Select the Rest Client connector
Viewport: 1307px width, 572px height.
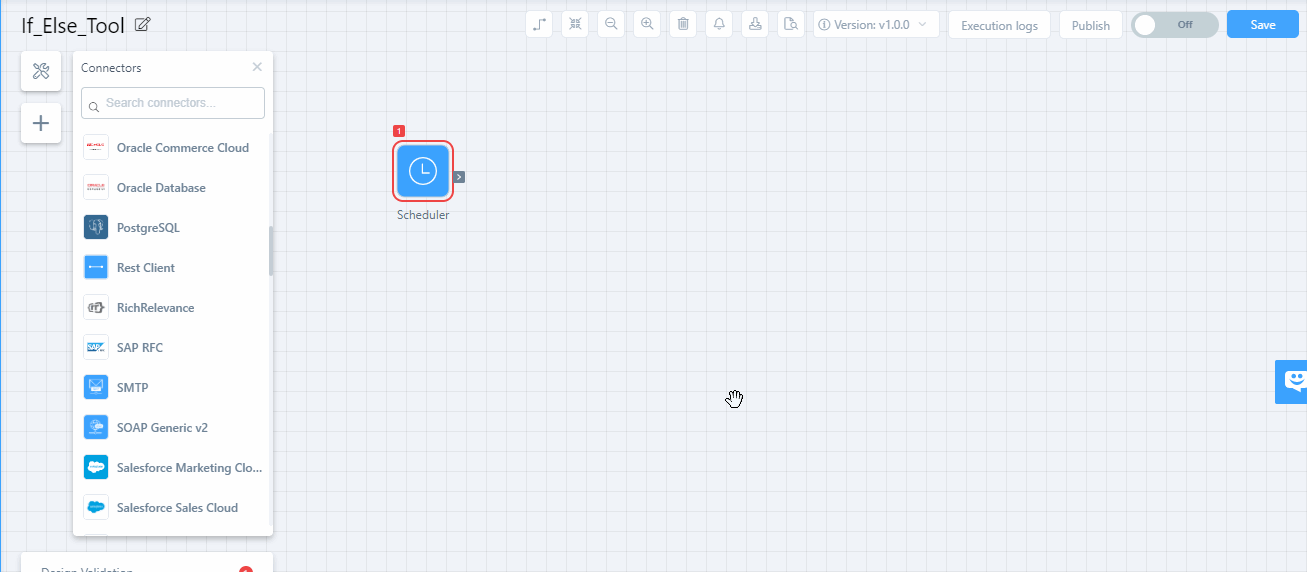click(145, 268)
